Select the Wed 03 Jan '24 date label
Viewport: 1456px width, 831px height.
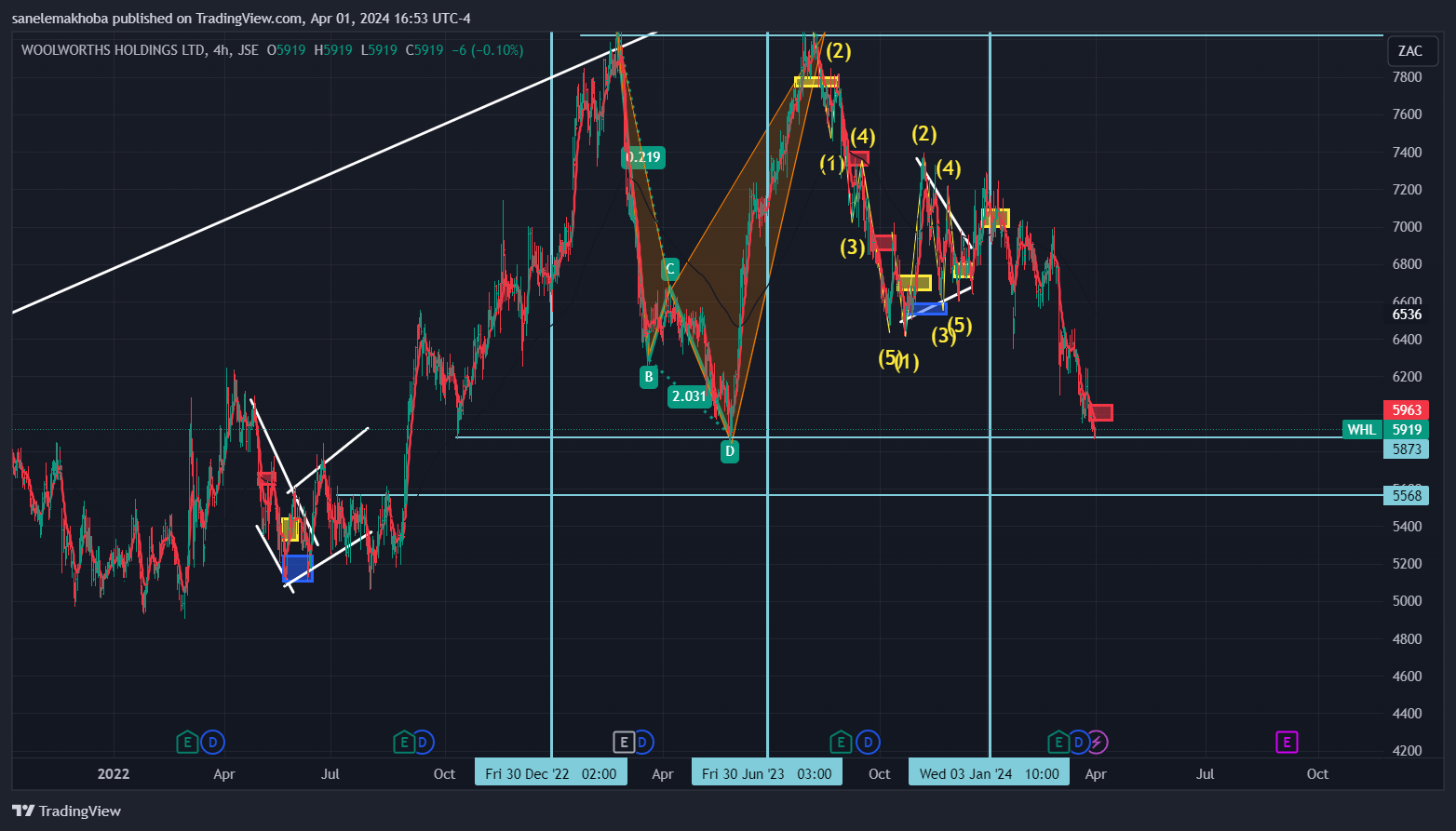[989, 773]
